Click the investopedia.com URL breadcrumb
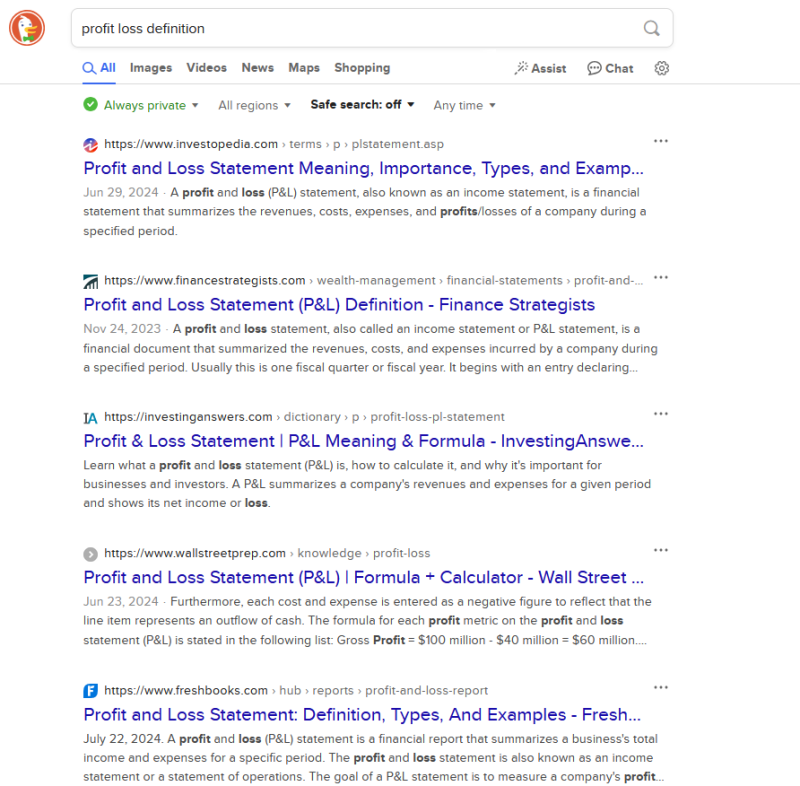The height and width of the screenshot is (786, 800). coord(273,144)
